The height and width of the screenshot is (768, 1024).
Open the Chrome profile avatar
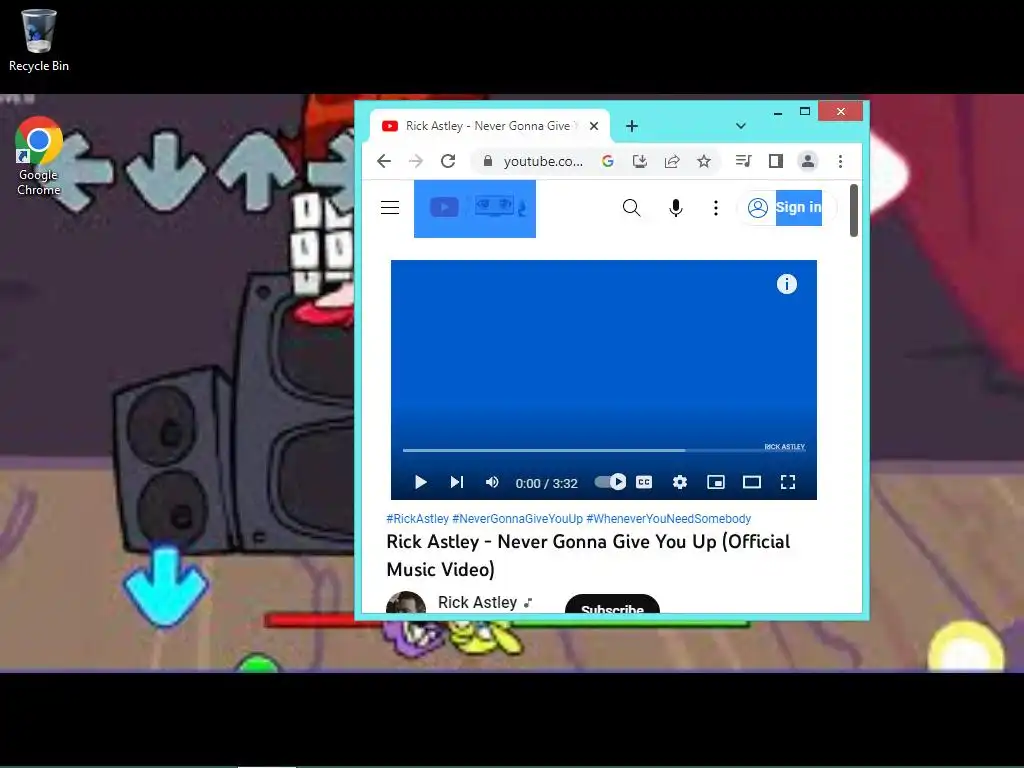coord(808,161)
